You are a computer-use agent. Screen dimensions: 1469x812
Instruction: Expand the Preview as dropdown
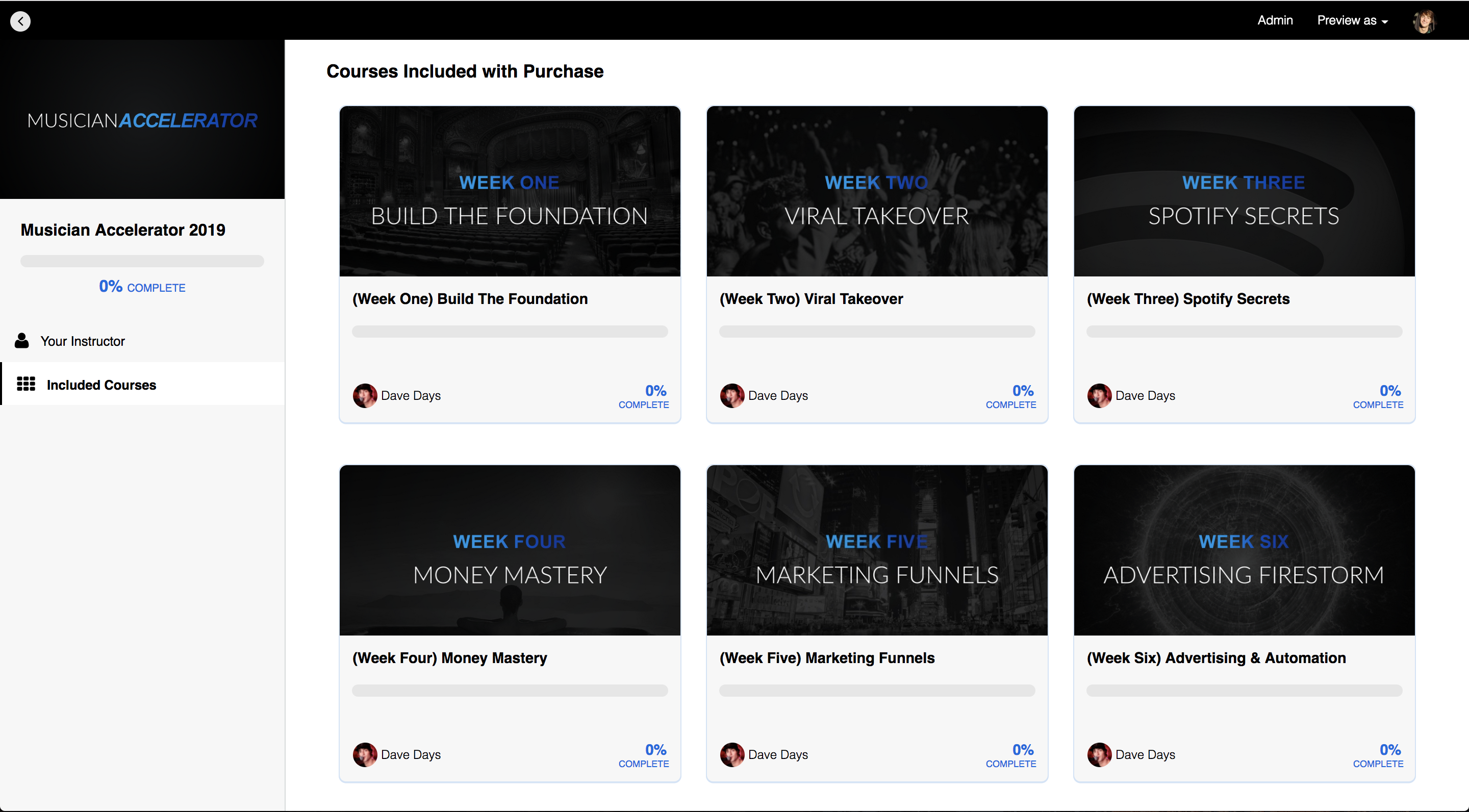1352,20
